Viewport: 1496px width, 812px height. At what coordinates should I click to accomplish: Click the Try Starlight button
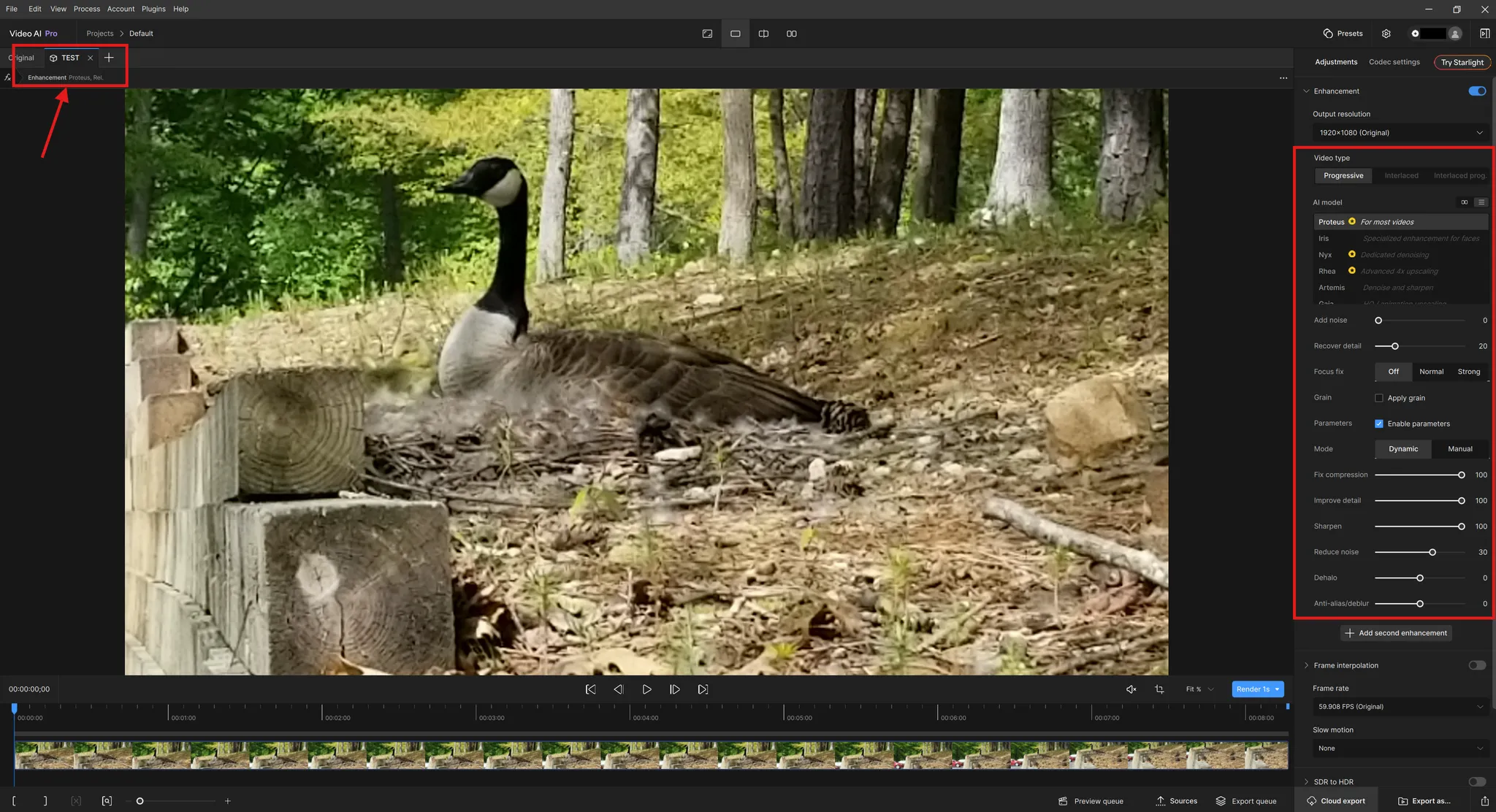pyautogui.click(x=1462, y=62)
